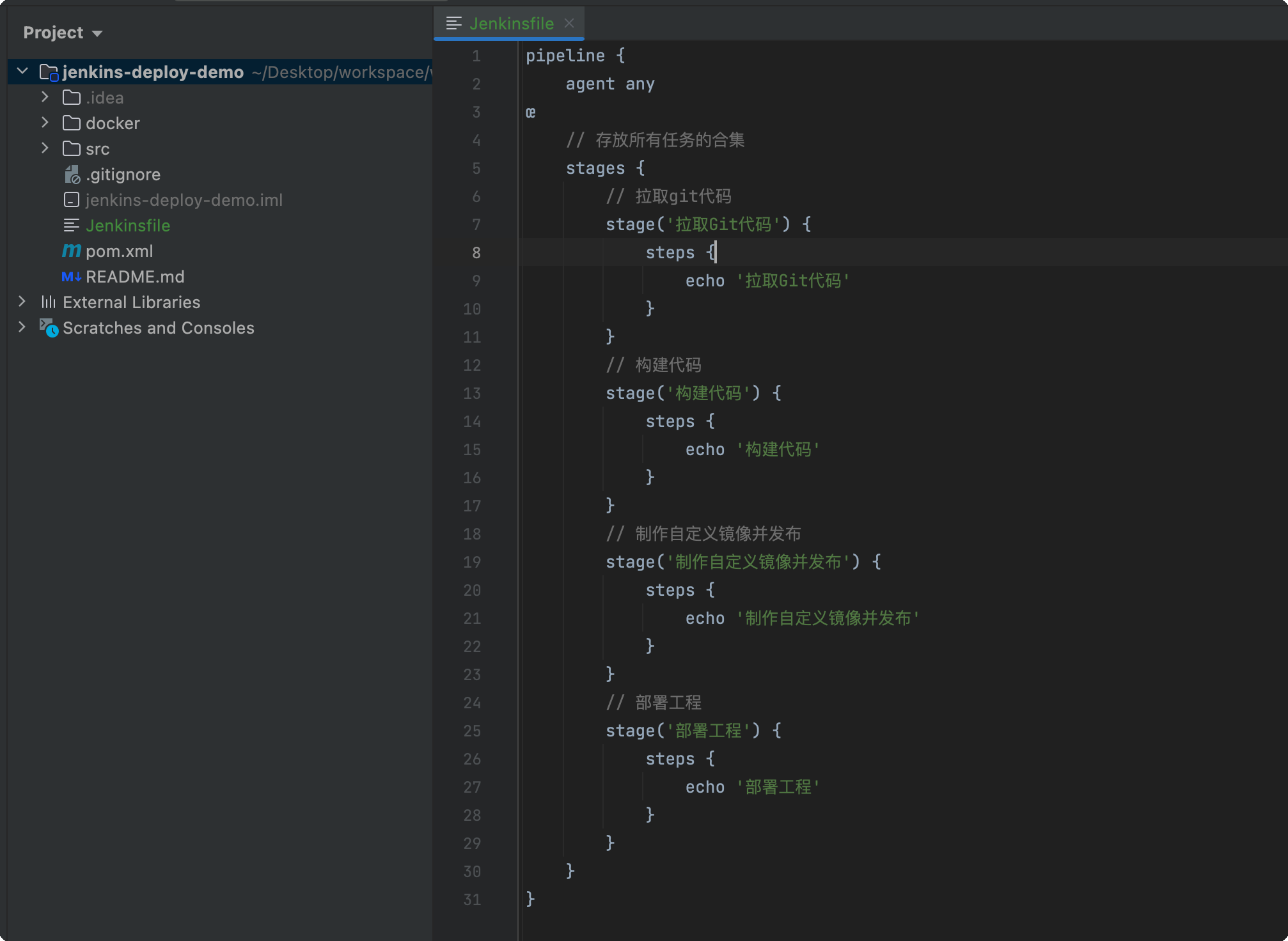
Task: Expand the src folder
Action: point(45,148)
